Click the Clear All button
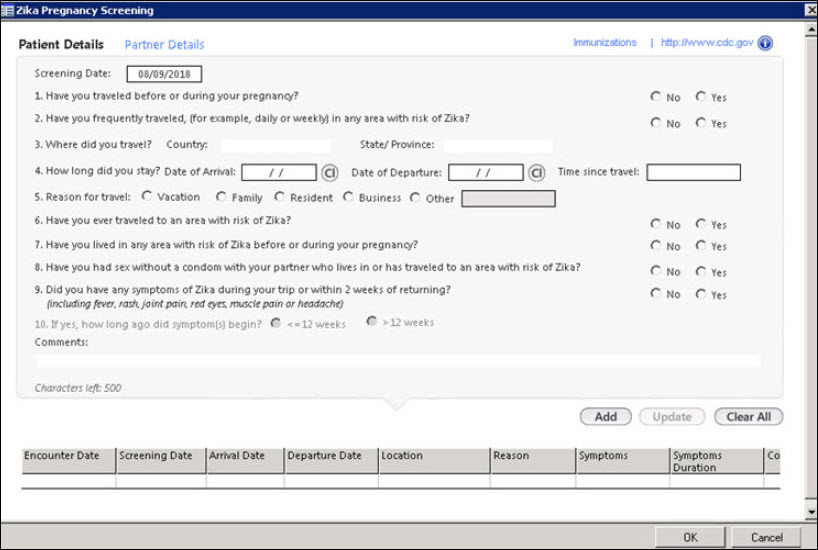 pos(749,417)
